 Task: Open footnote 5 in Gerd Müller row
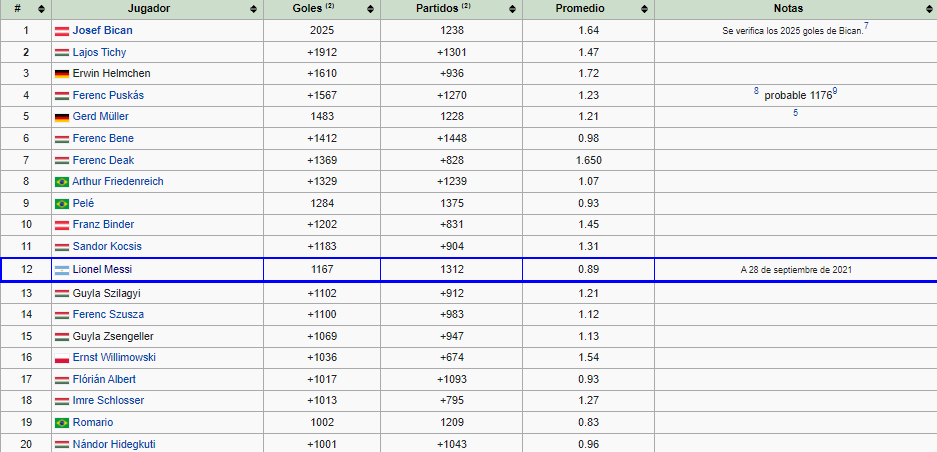[795, 113]
